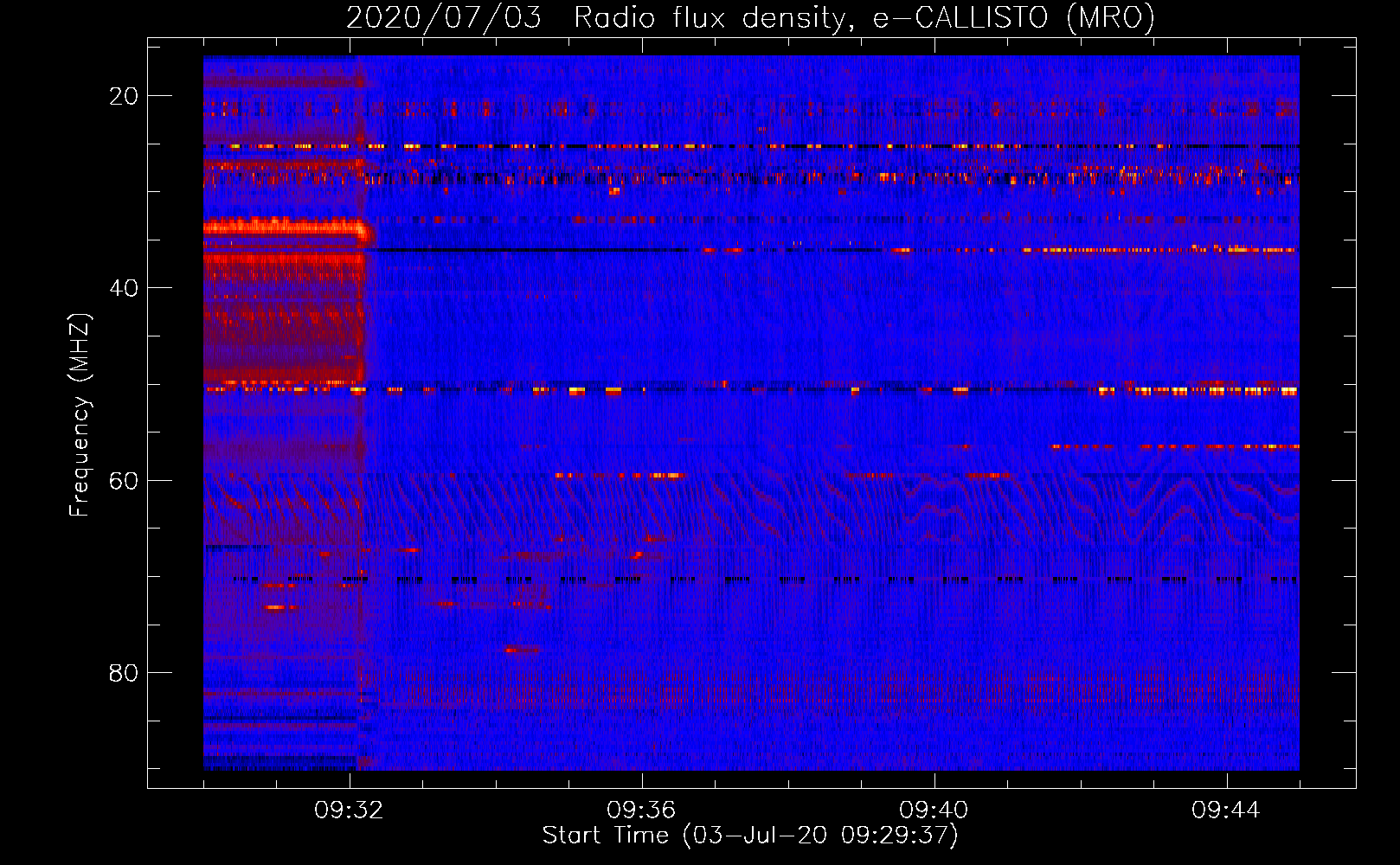Click the 60 MHz frequency tick label

(124, 480)
